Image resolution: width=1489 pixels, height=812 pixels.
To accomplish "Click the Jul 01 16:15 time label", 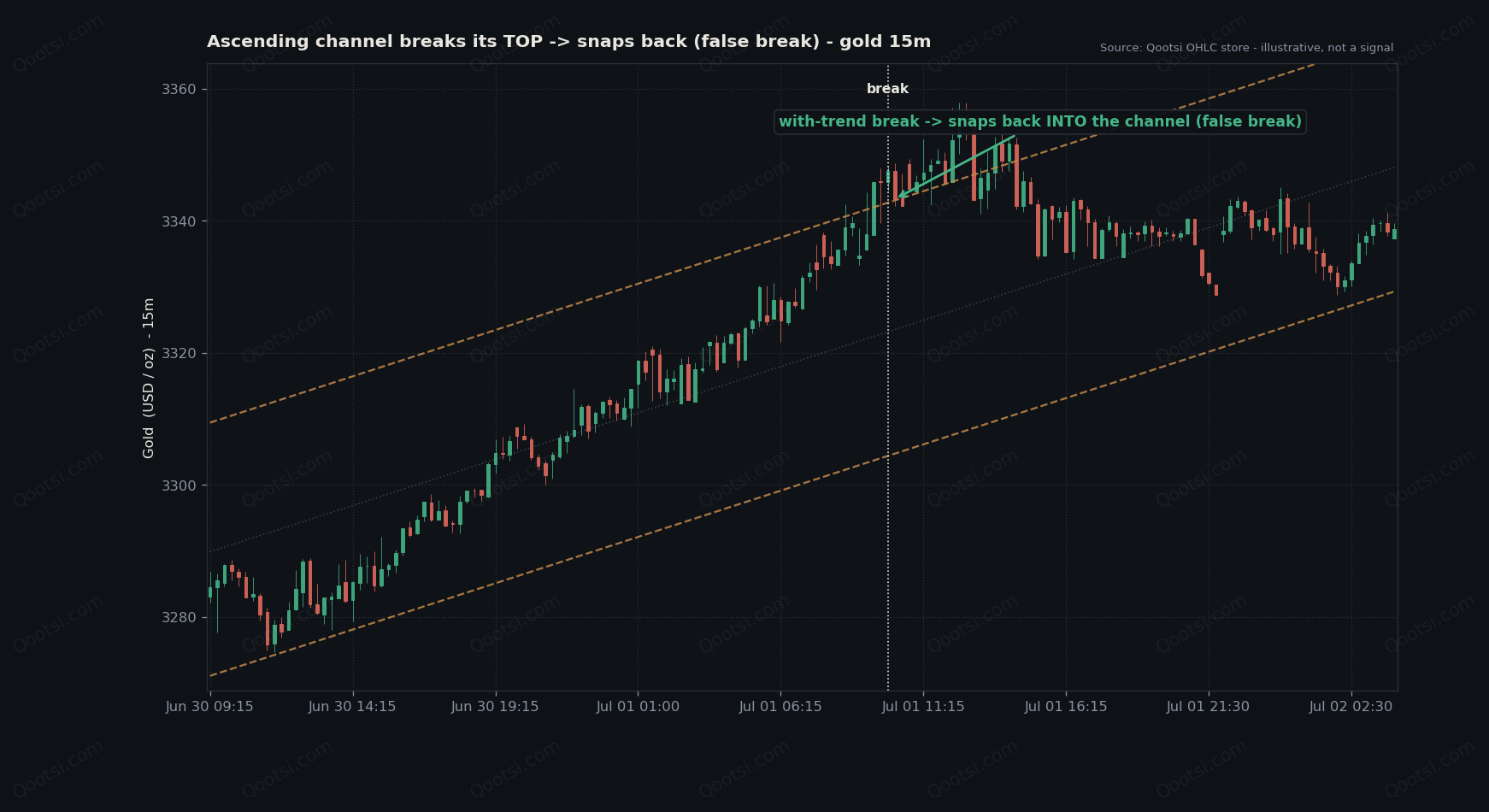I will [1066, 707].
